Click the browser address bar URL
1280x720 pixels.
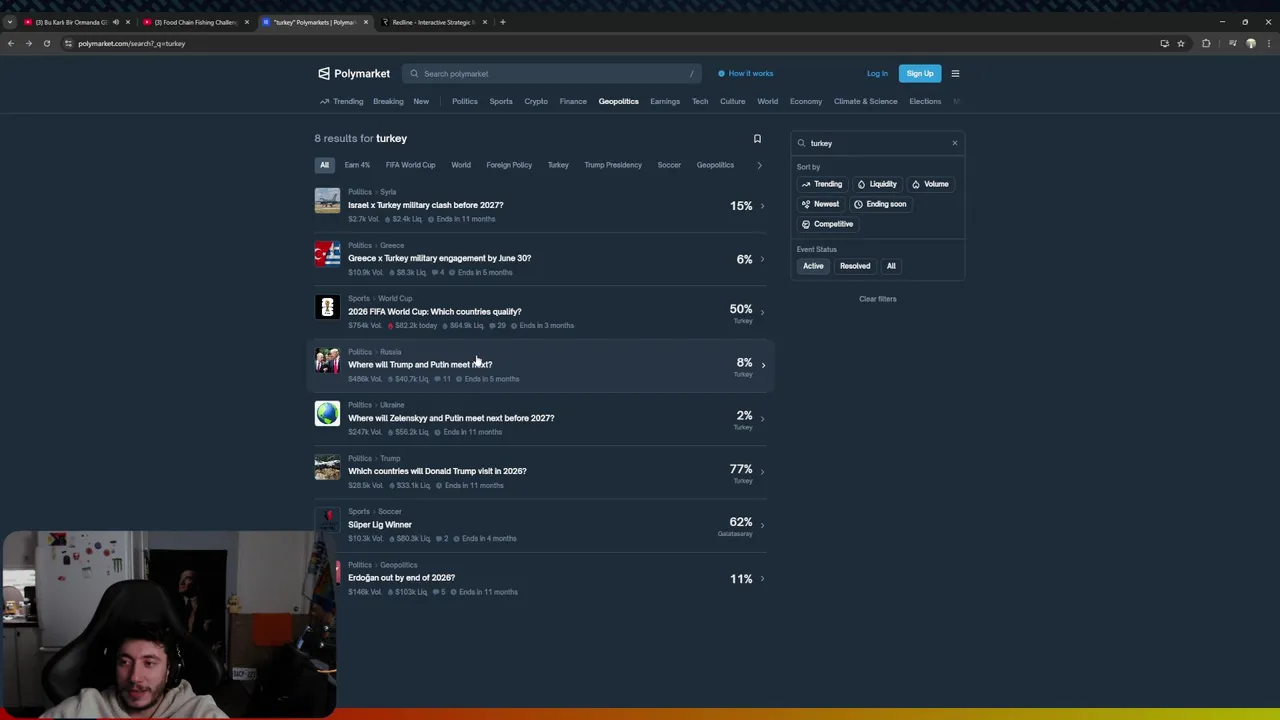click(131, 43)
